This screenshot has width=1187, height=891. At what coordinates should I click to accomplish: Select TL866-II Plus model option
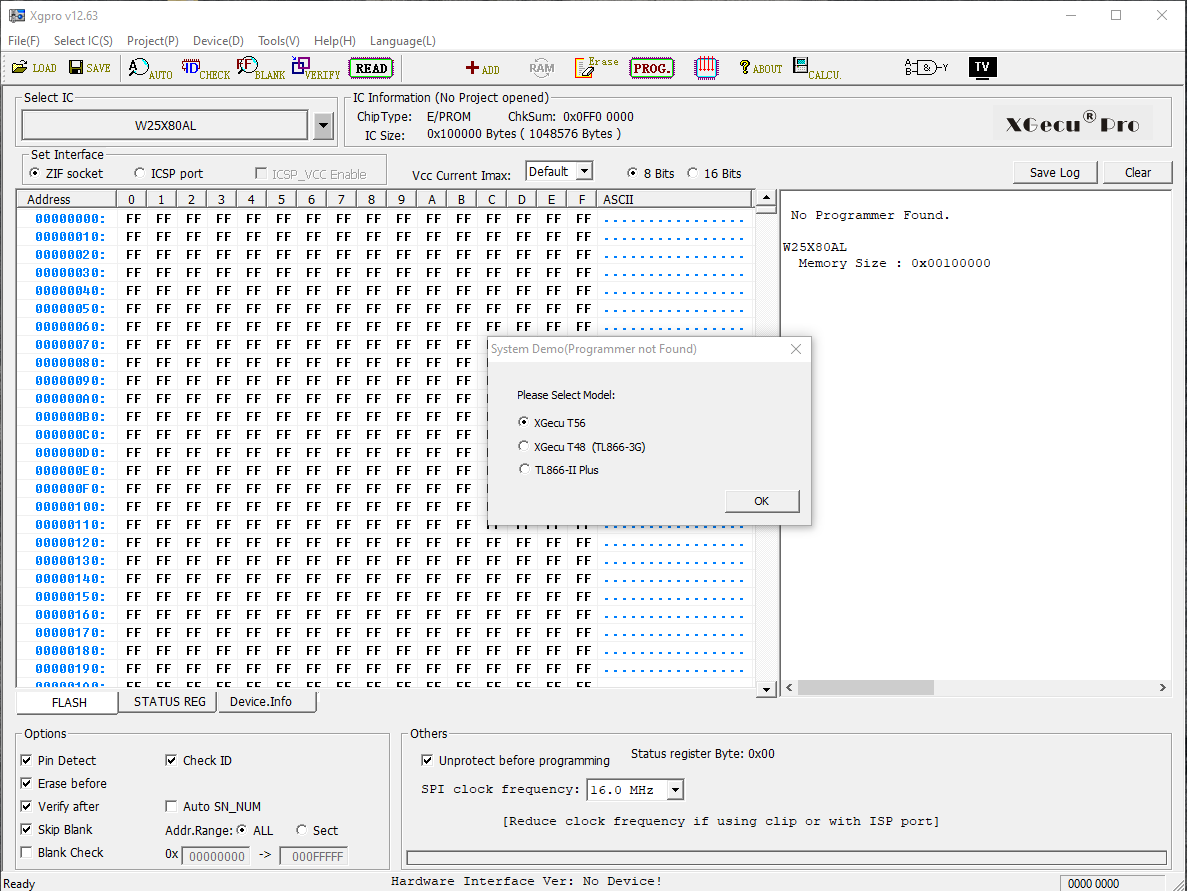tap(523, 469)
